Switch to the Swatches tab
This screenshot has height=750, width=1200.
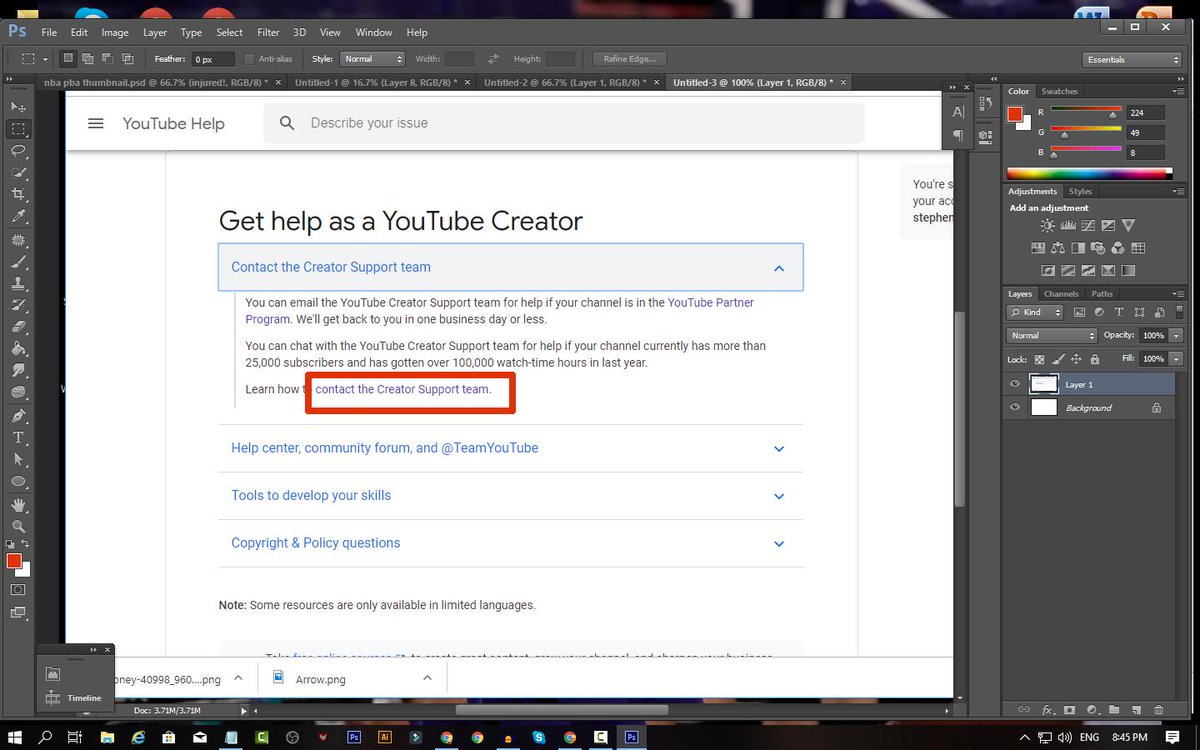1060,91
